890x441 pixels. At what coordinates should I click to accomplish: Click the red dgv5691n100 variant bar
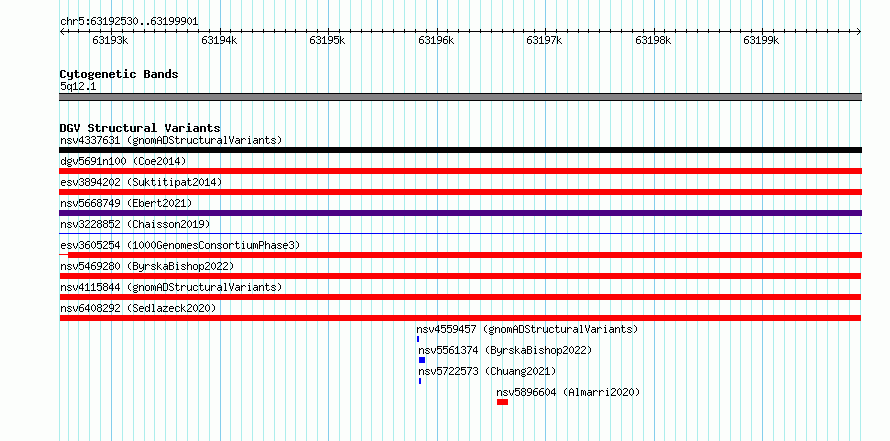[460, 171]
